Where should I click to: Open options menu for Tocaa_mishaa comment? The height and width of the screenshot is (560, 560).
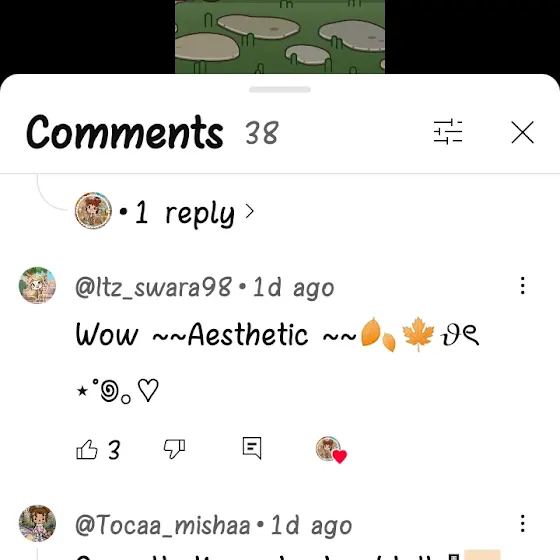522,523
